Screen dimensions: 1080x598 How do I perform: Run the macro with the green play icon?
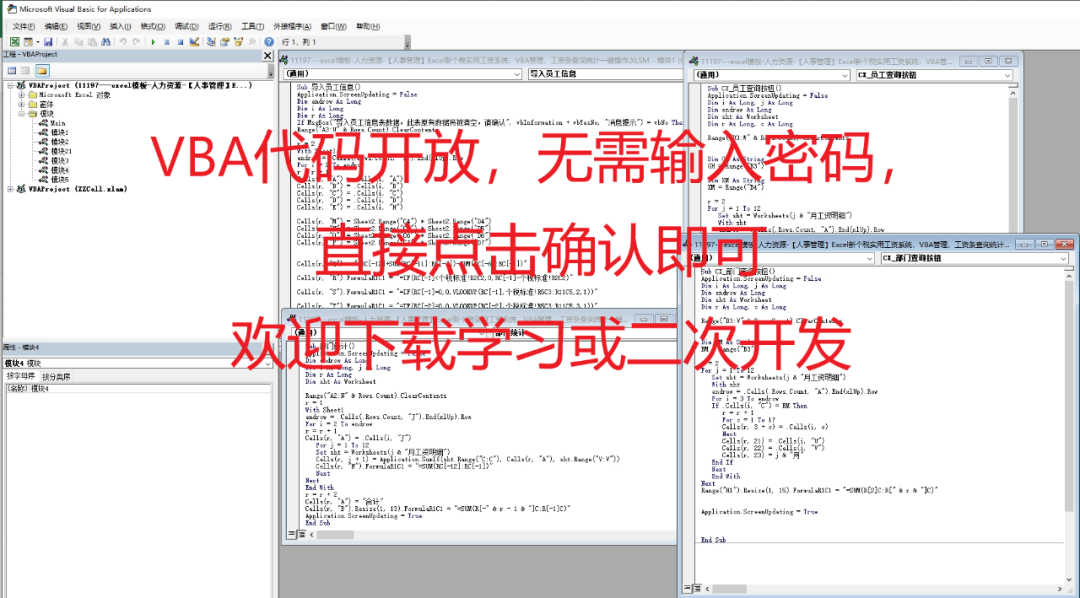point(154,42)
